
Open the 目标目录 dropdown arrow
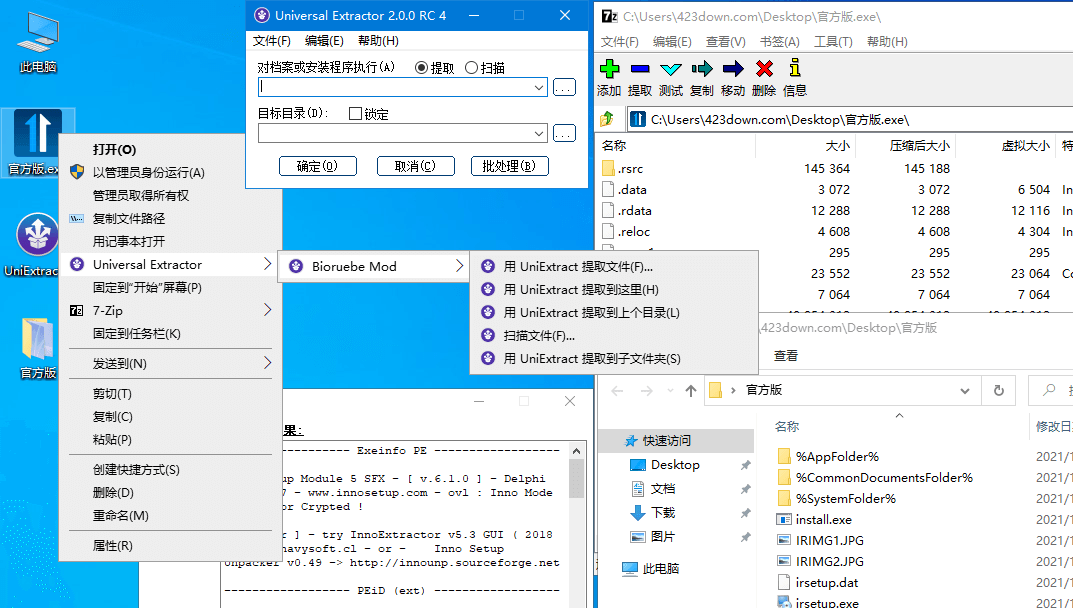536,131
